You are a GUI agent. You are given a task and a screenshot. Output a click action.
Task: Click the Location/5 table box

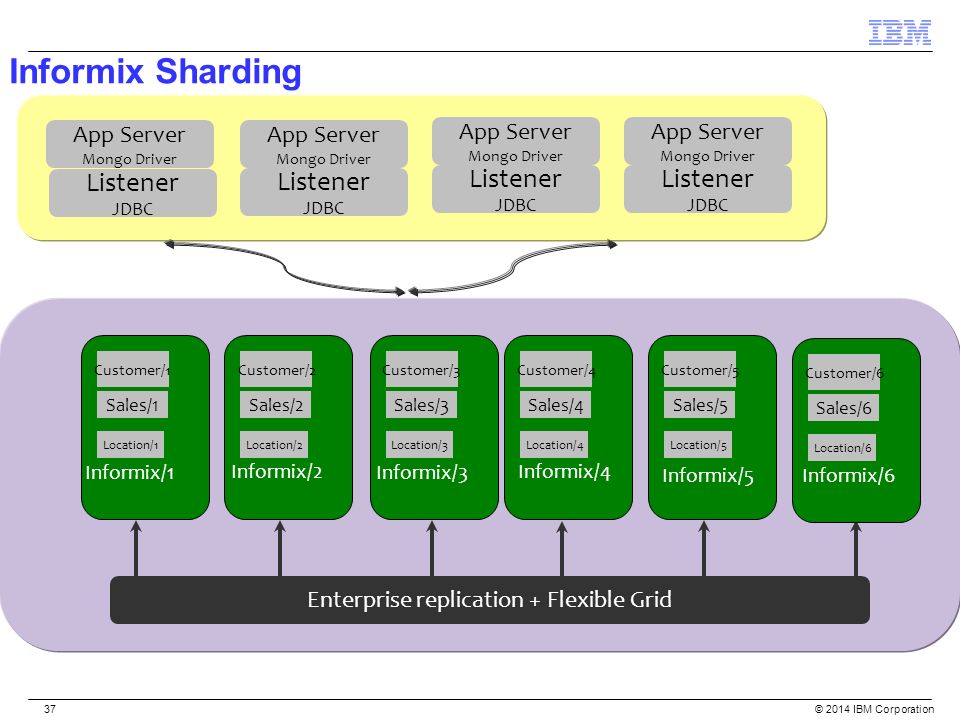698,444
